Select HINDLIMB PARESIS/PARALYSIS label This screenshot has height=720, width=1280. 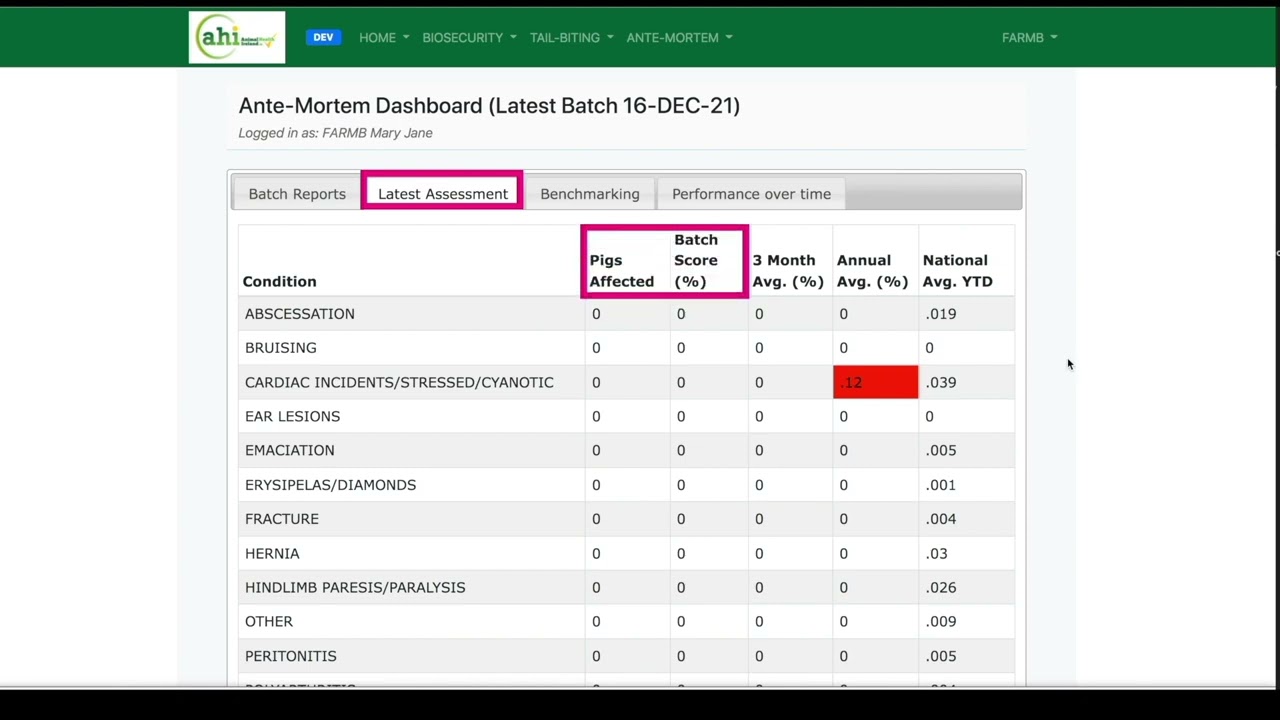pyautogui.click(x=355, y=587)
